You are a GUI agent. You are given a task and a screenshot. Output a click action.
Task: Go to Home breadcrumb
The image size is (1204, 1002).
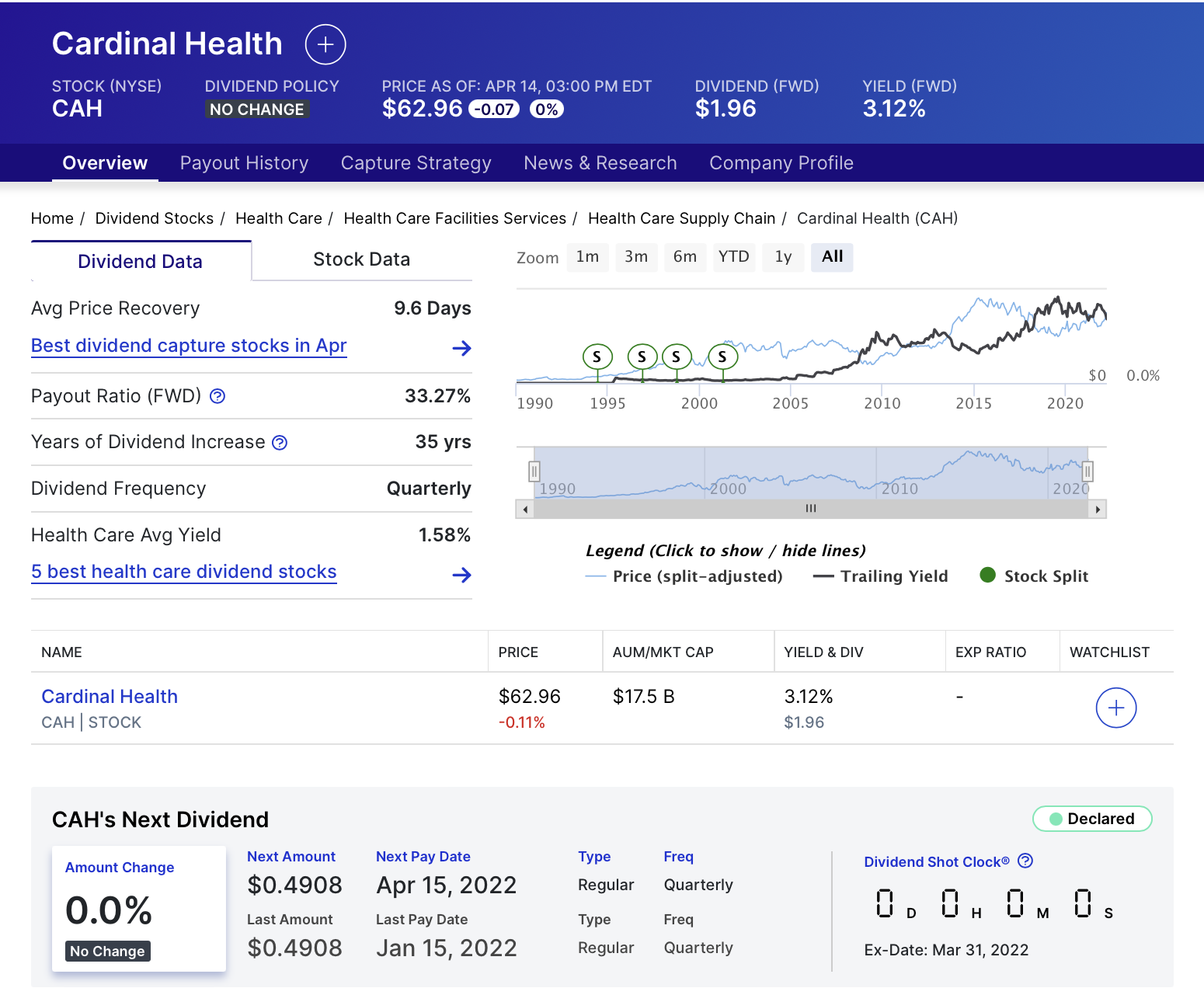tap(52, 218)
